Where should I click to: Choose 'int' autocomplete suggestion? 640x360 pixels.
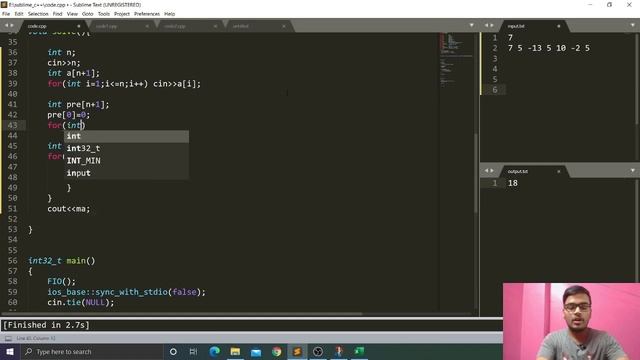(x=127, y=136)
